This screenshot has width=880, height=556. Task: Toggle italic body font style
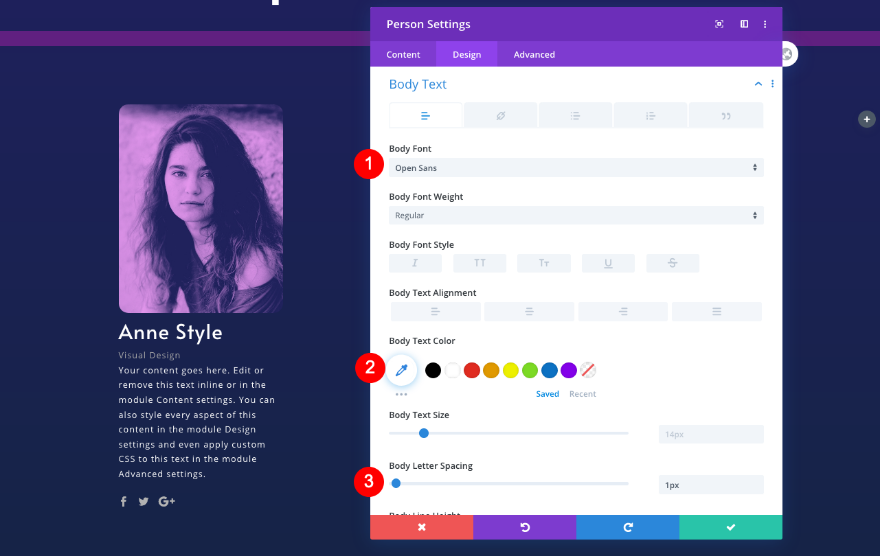pos(415,263)
